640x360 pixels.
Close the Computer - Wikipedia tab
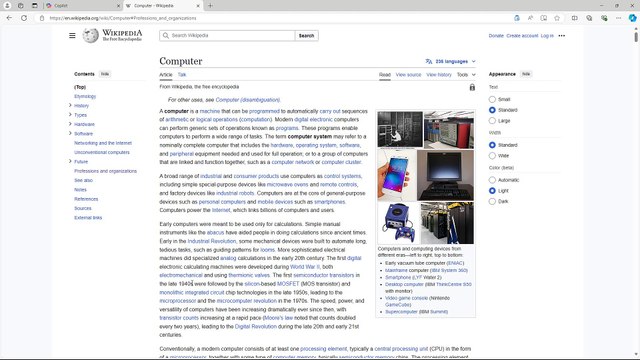[x=198, y=6]
